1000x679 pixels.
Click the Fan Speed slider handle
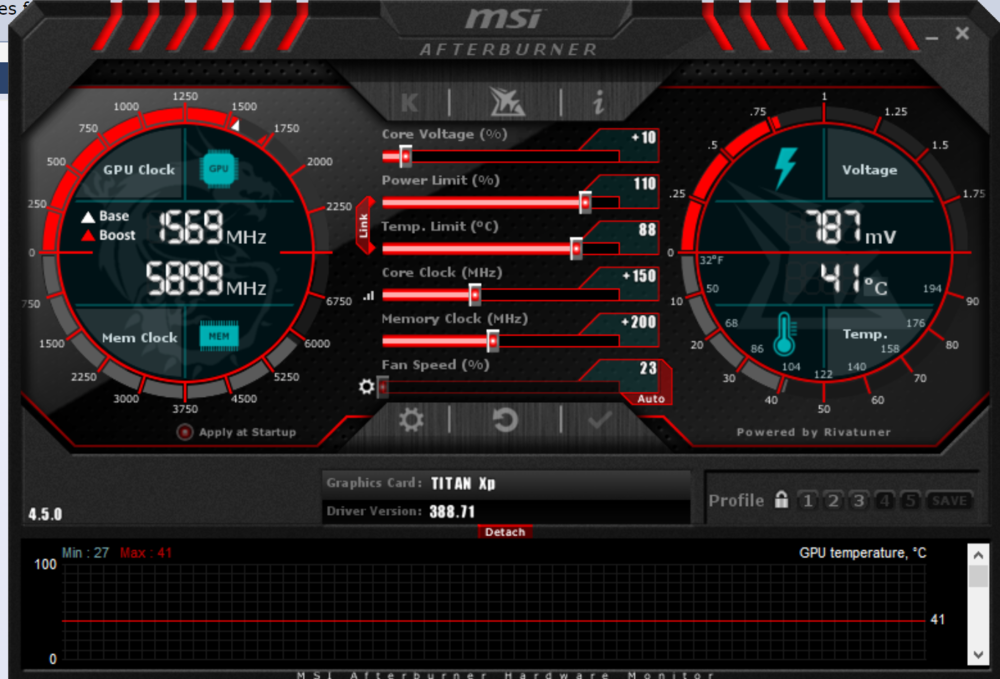[382, 387]
